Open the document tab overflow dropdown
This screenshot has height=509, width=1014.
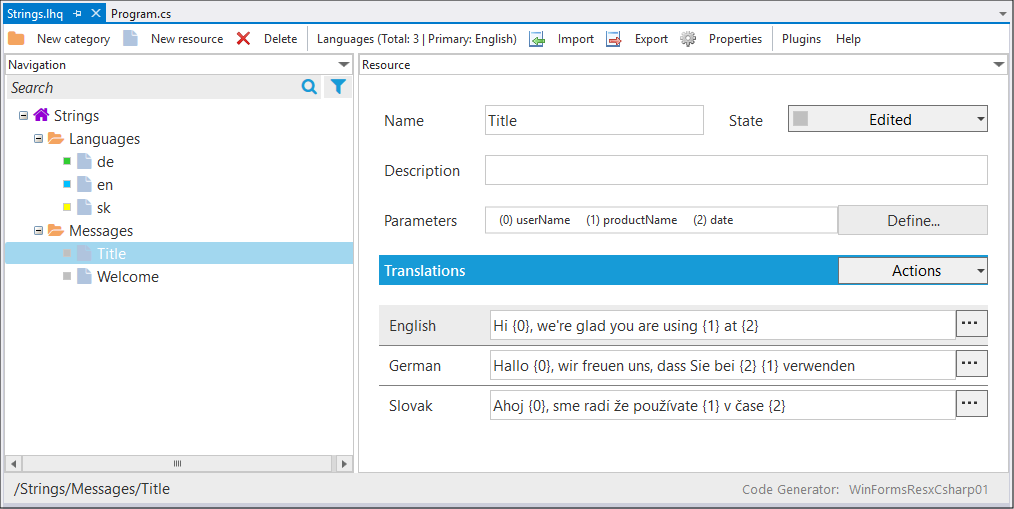pos(1003,14)
